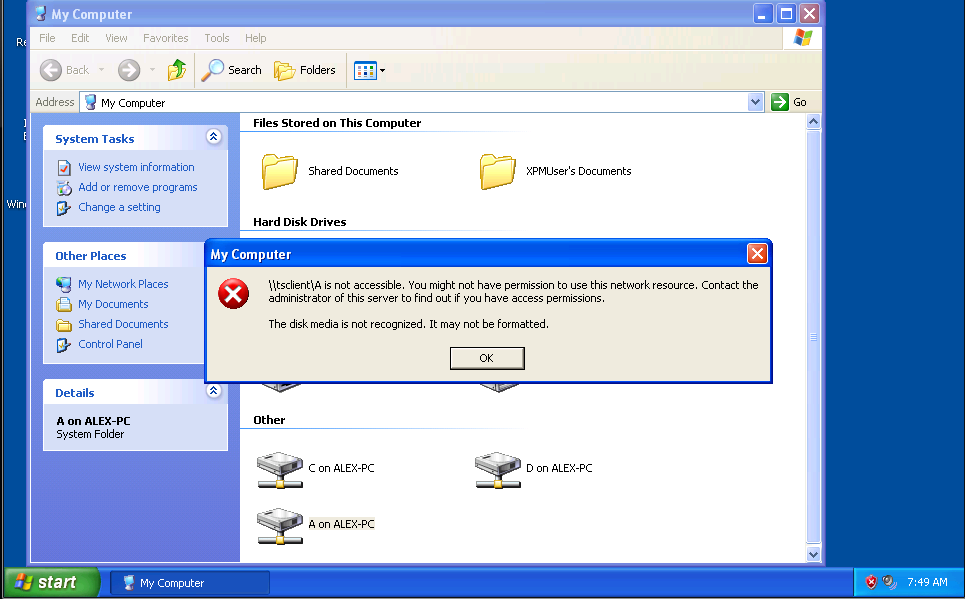The width and height of the screenshot is (965, 599).
Task: Click the Windows flag logo in toolbar
Action: tap(803, 38)
